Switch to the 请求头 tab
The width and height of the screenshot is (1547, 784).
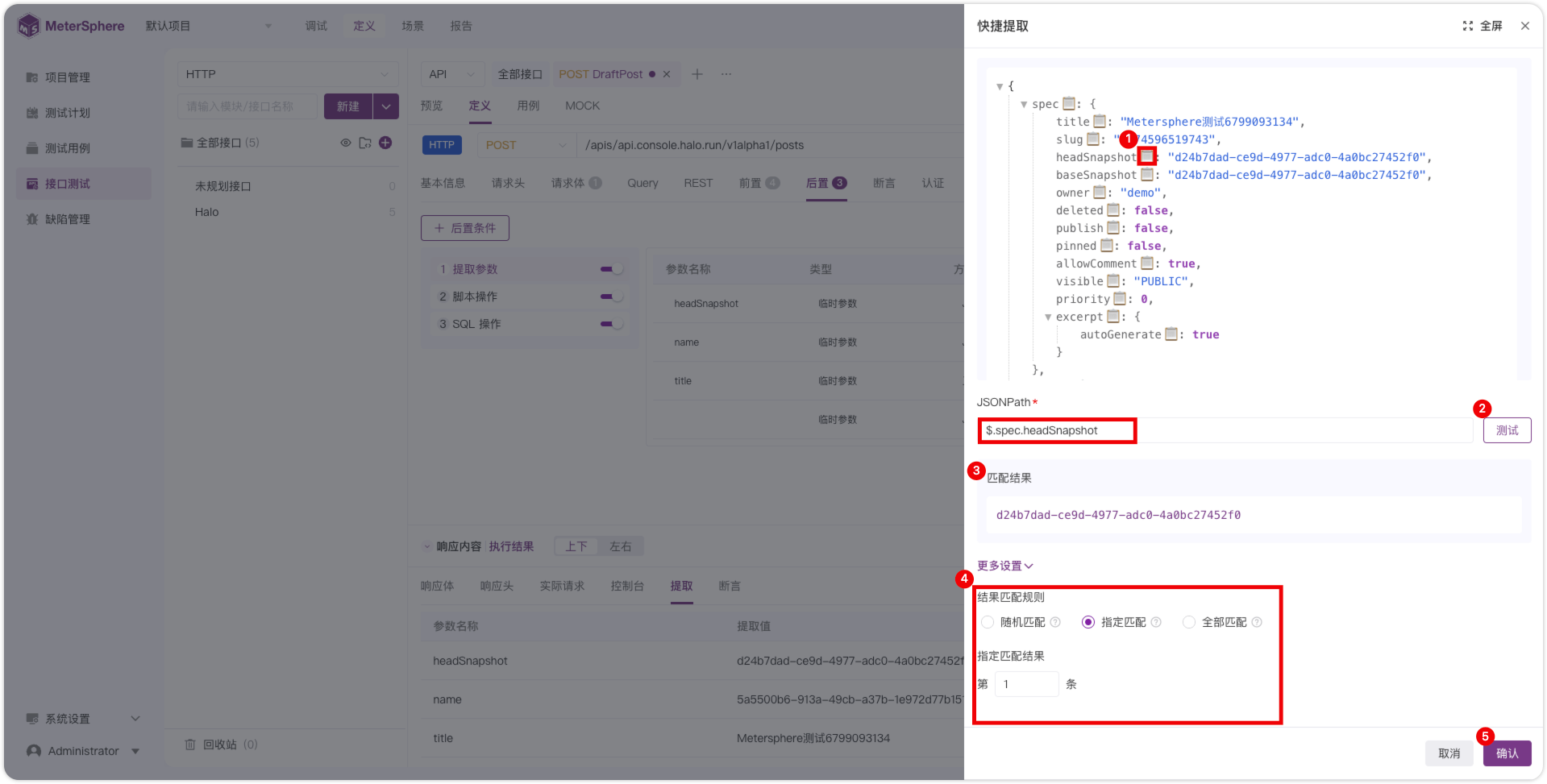[x=508, y=183]
